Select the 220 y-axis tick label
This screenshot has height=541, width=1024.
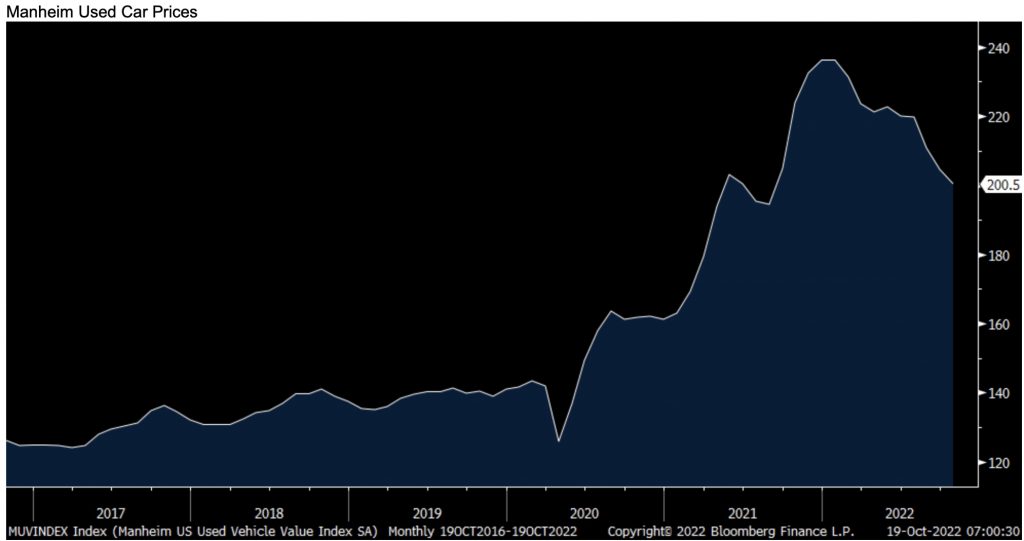(x=1000, y=117)
